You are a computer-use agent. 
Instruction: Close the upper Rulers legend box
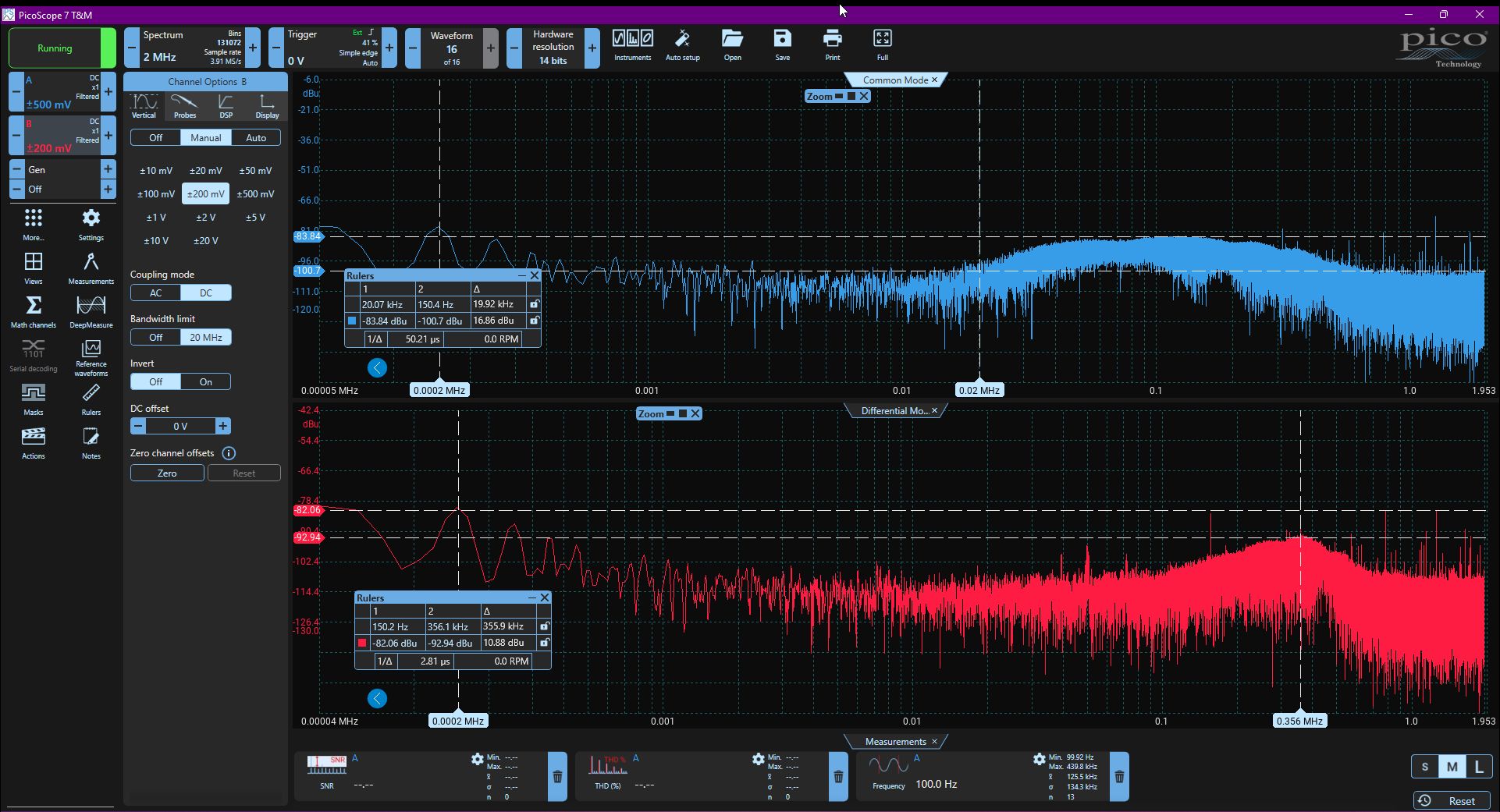pyautogui.click(x=535, y=276)
